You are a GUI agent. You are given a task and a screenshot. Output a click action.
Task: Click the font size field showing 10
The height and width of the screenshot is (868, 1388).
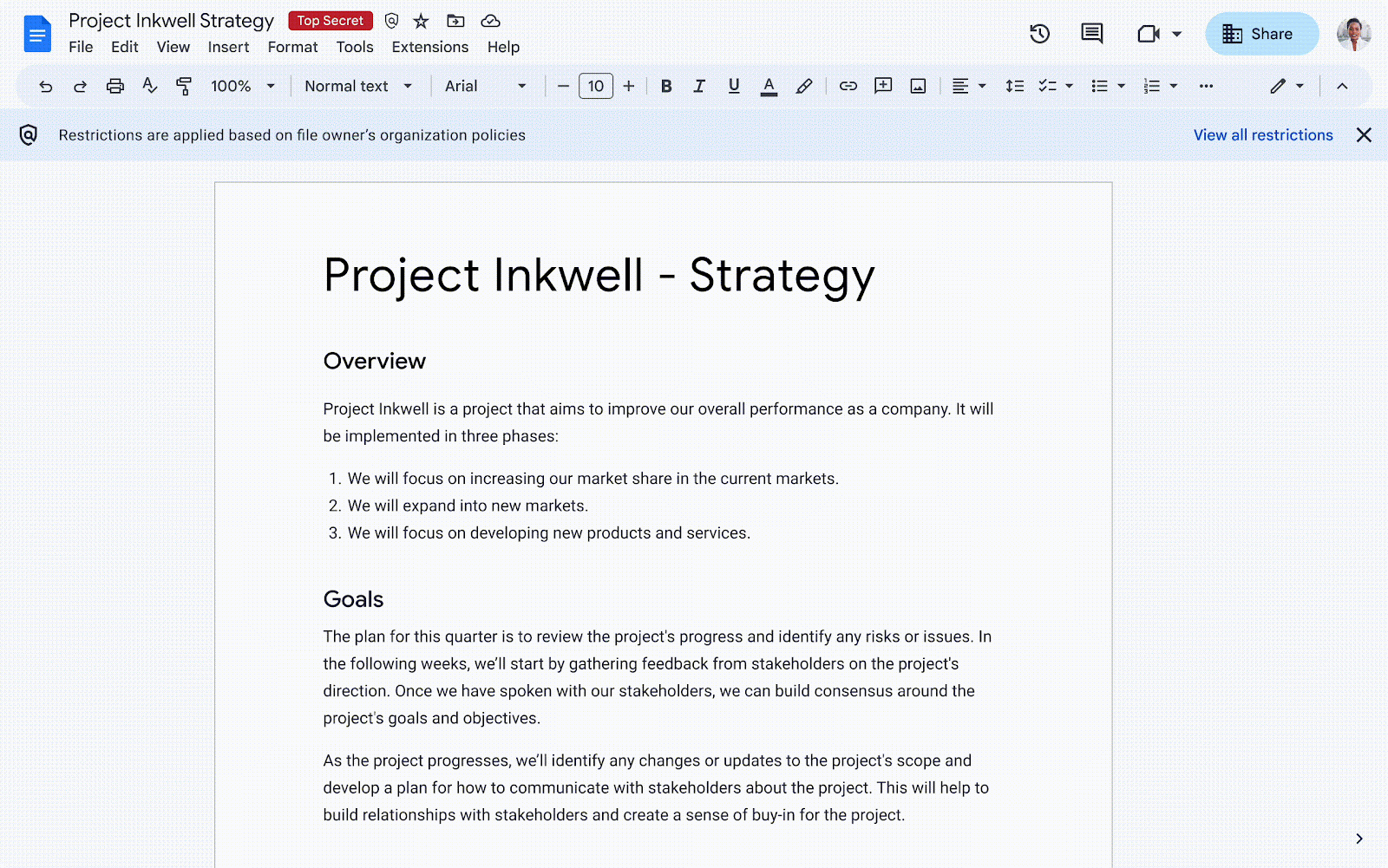(x=596, y=86)
